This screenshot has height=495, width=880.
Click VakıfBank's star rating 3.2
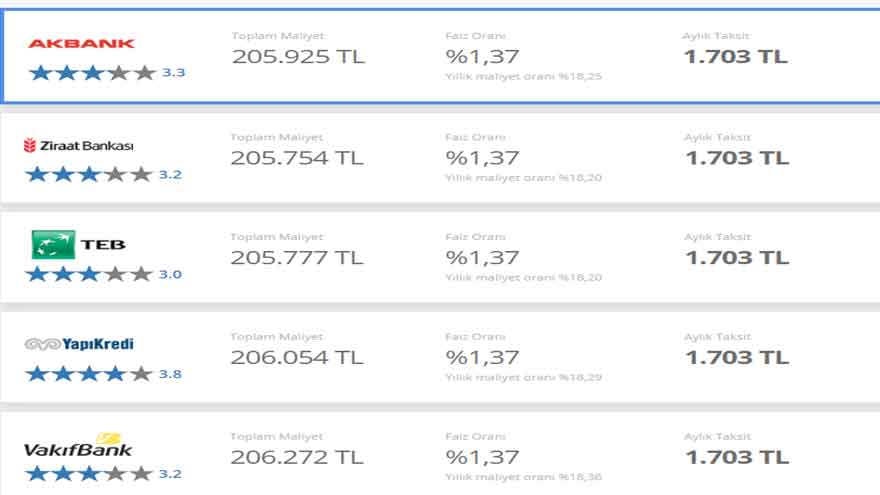point(103,474)
